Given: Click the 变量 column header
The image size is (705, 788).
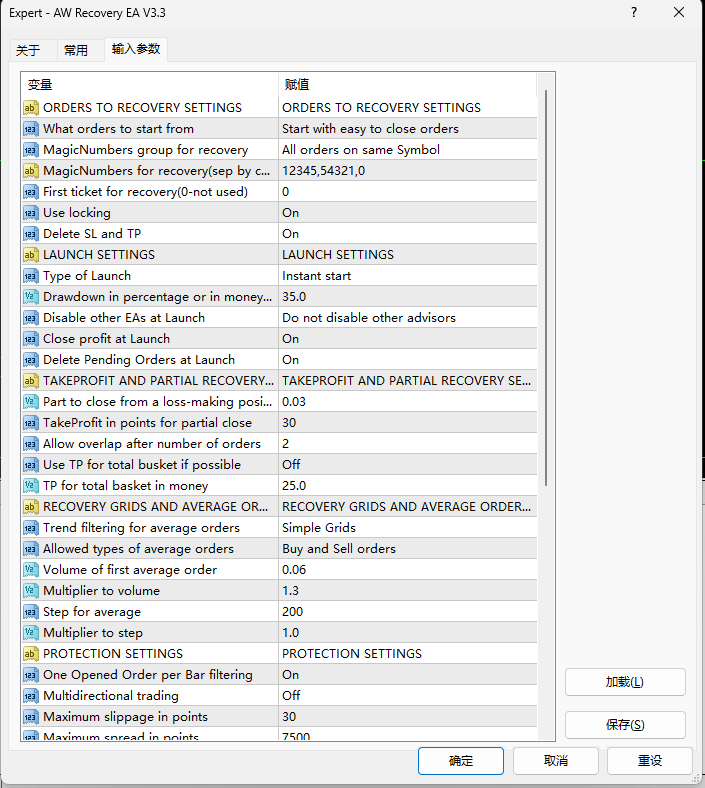Looking at the screenshot, I should (x=150, y=84).
